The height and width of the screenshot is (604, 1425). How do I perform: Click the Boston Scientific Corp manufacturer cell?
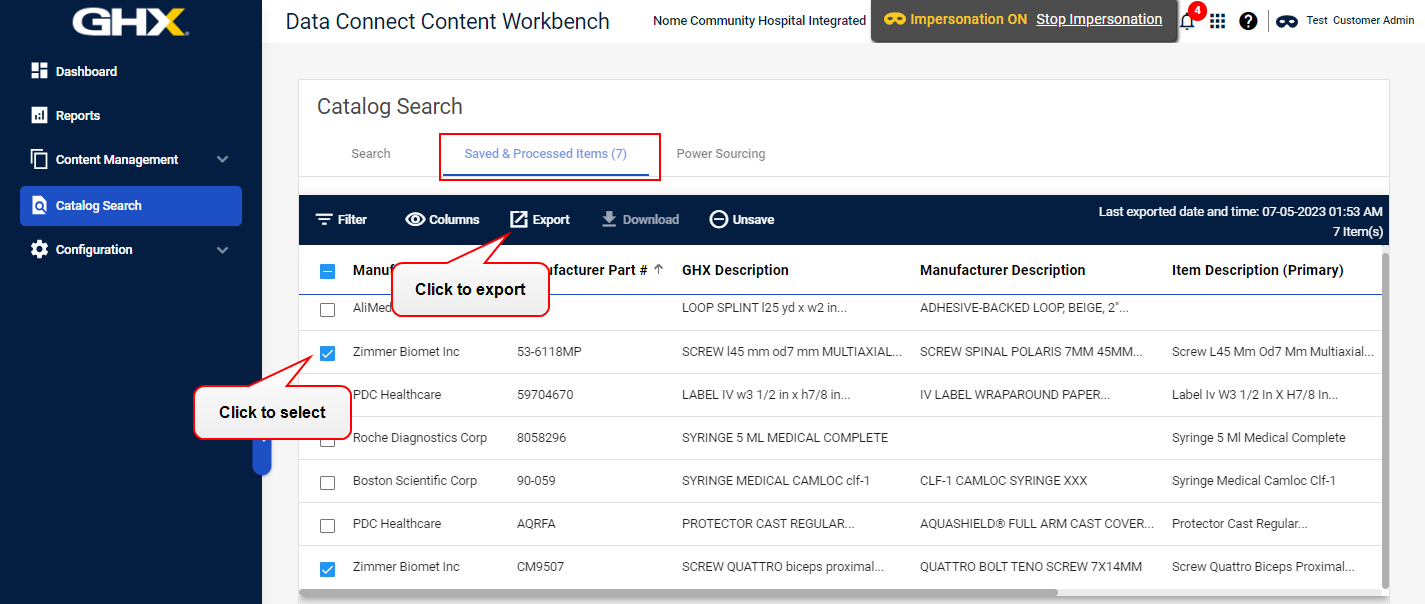[x=415, y=481]
